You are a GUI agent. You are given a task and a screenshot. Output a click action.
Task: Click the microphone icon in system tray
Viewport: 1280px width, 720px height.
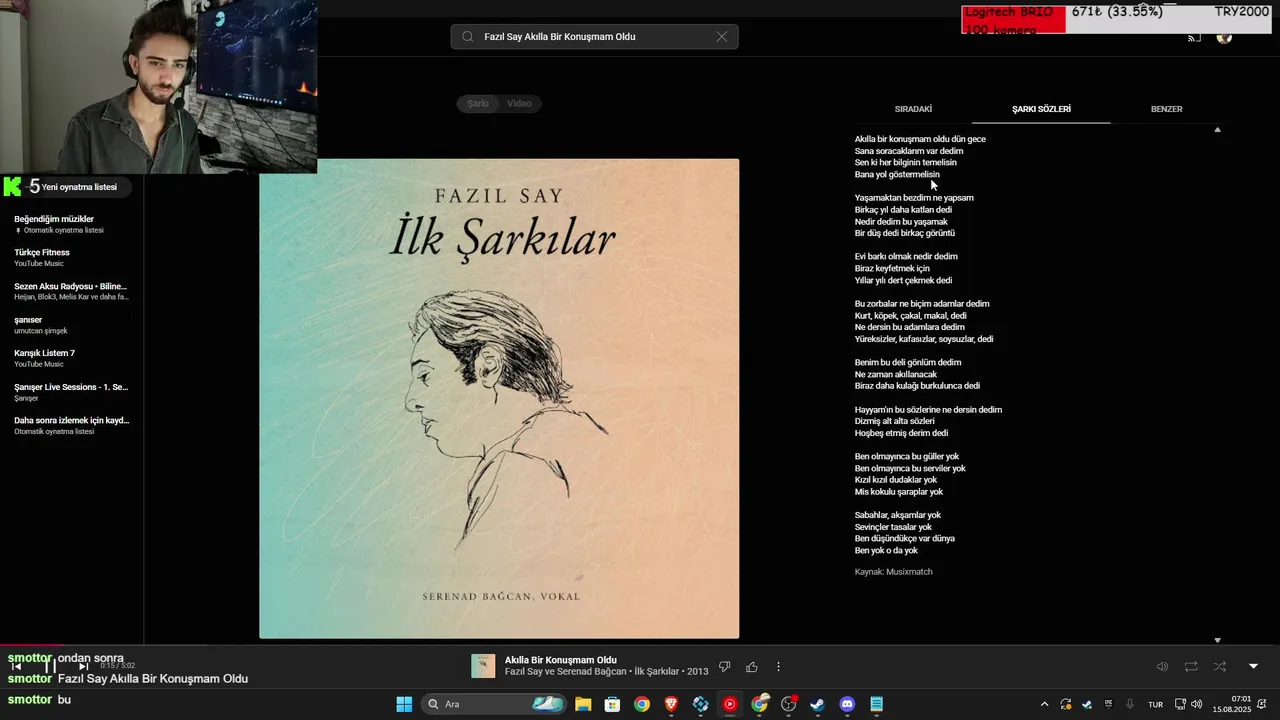[1130, 704]
